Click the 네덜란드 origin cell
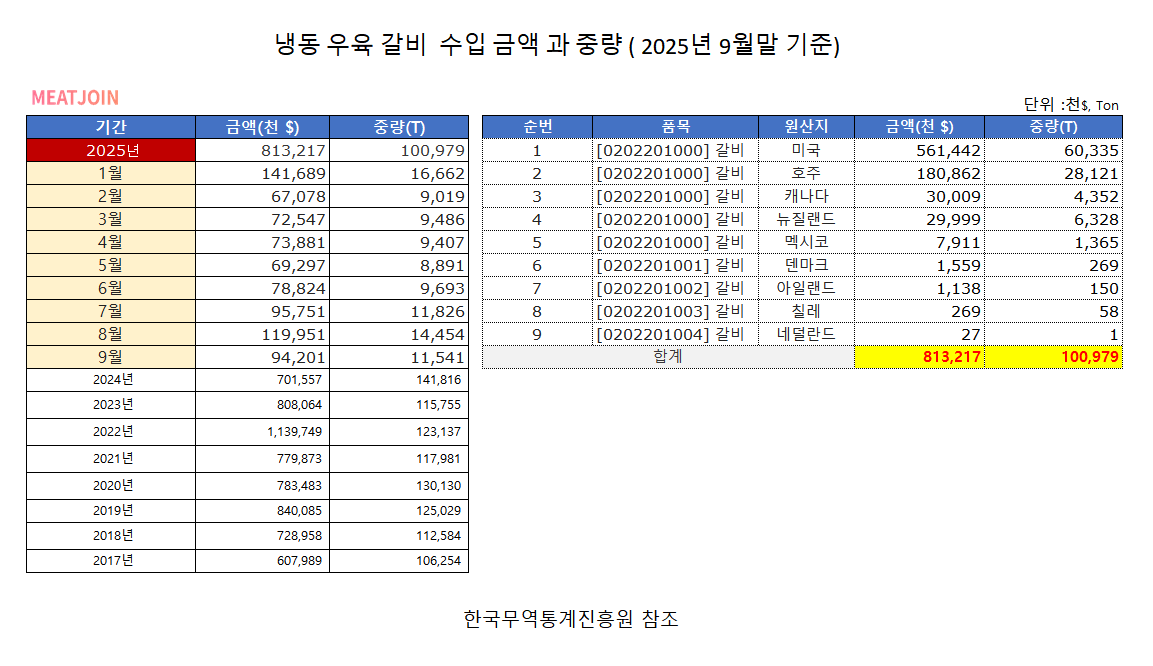Screen dimensions: 1153x666 point(806,334)
